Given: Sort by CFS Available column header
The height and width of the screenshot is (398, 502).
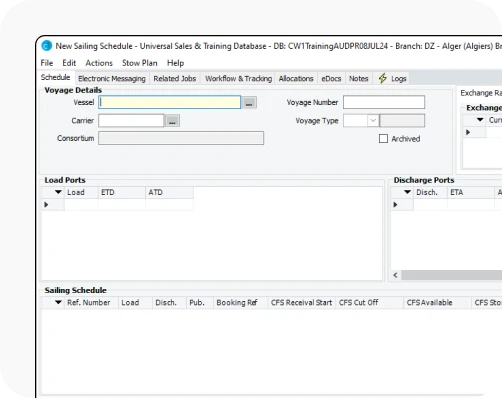Looking at the screenshot, I should pos(438,303).
